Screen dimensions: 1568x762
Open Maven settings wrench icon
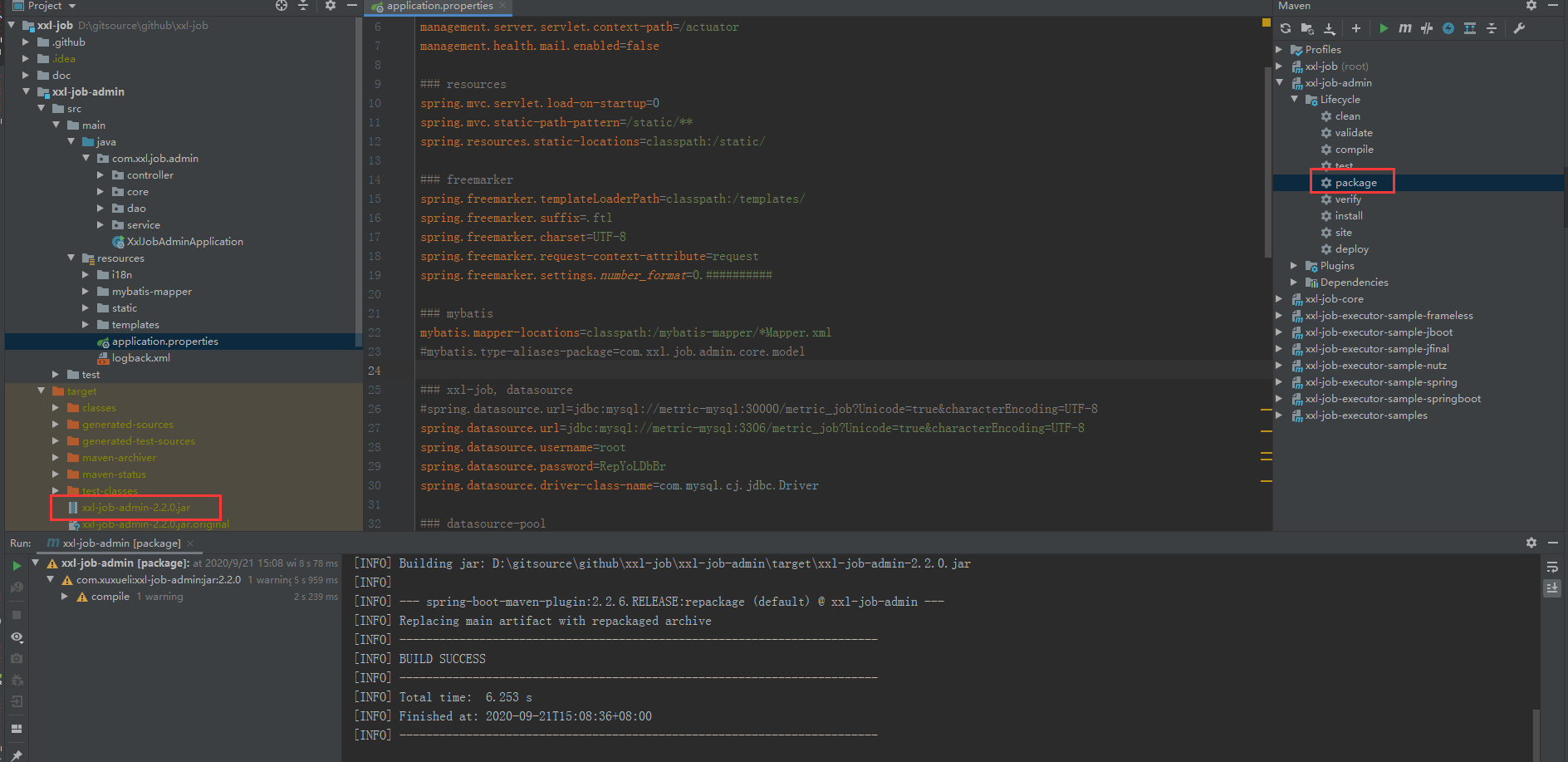coord(1519,28)
